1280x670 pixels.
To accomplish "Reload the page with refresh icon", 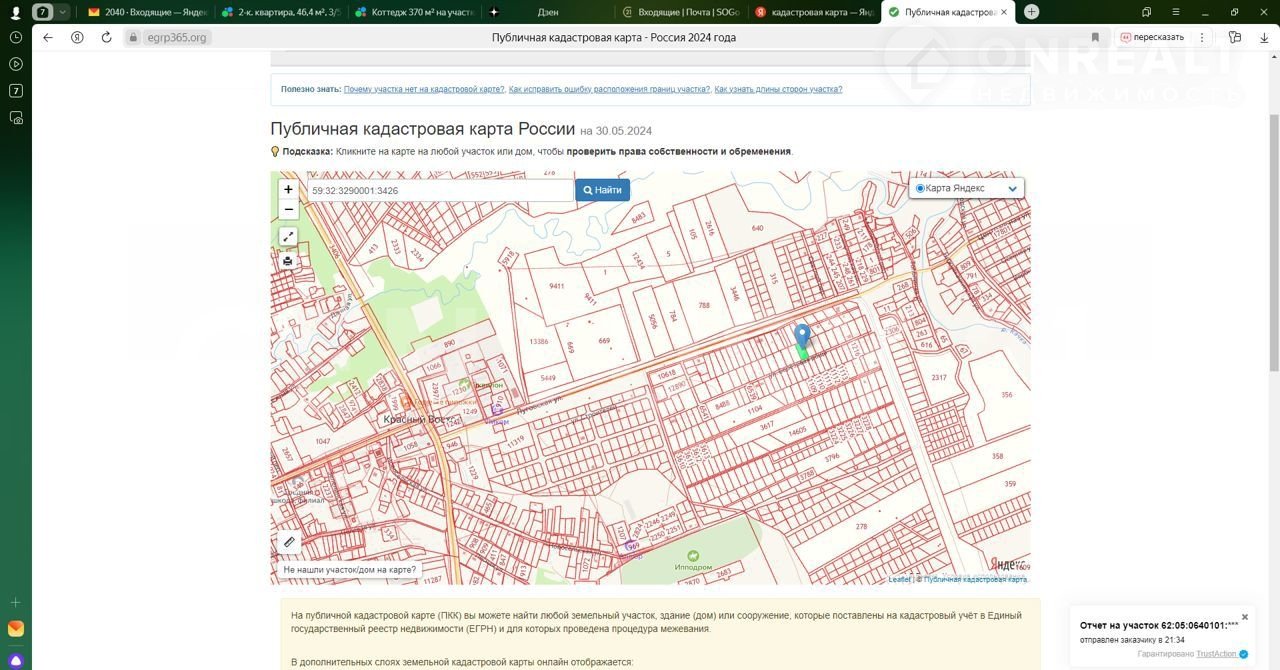I will point(107,37).
